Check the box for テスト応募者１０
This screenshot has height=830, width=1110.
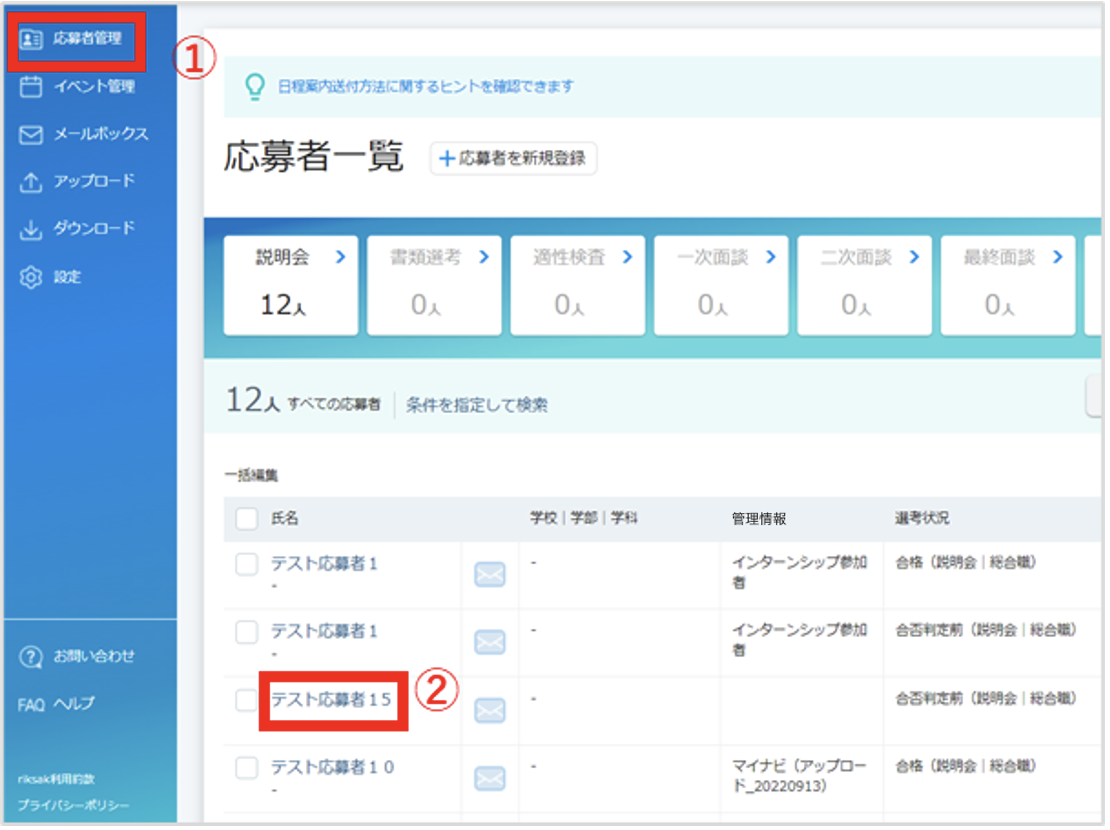pos(246,768)
